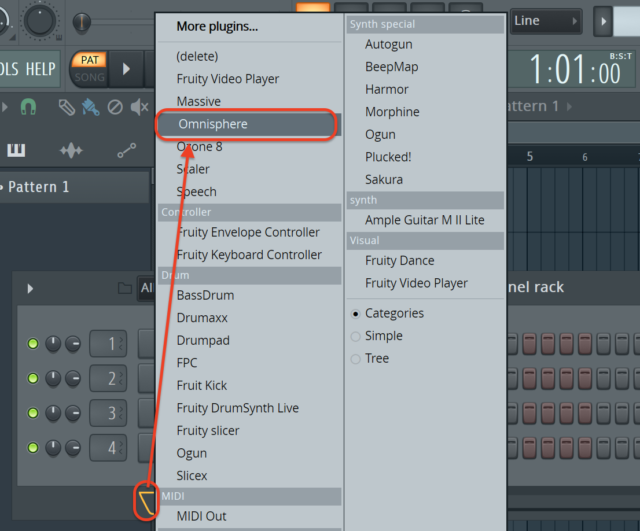Choose Omnisphere from the plugin list
Viewport: 640px width, 531px height.
pos(247,124)
